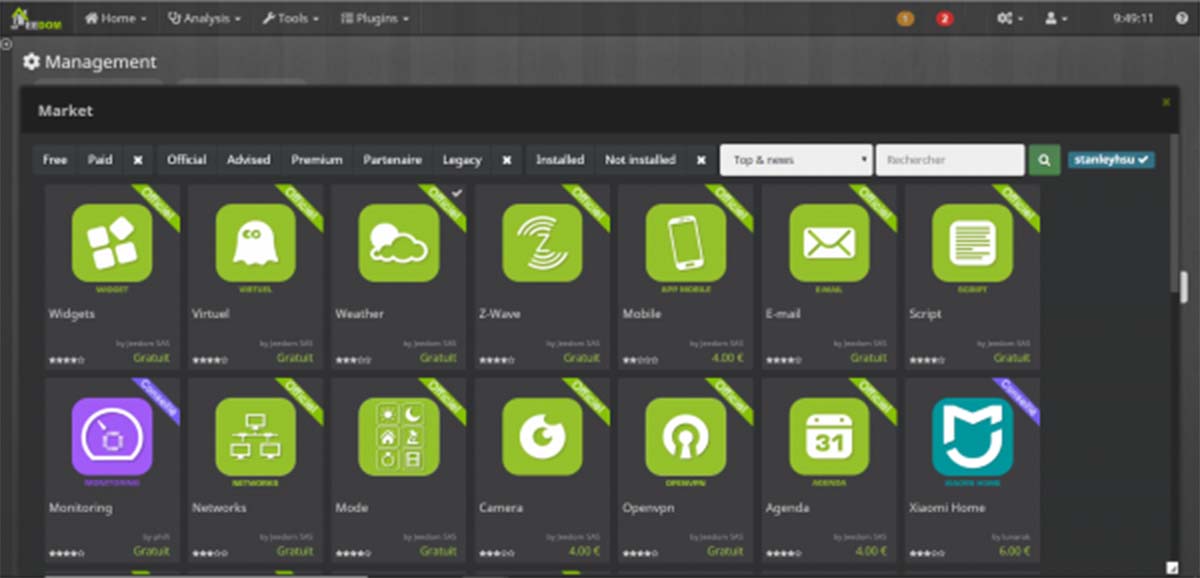Open the settings gear dropdown
Image resolution: width=1200 pixels, height=578 pixels.
1008,17
